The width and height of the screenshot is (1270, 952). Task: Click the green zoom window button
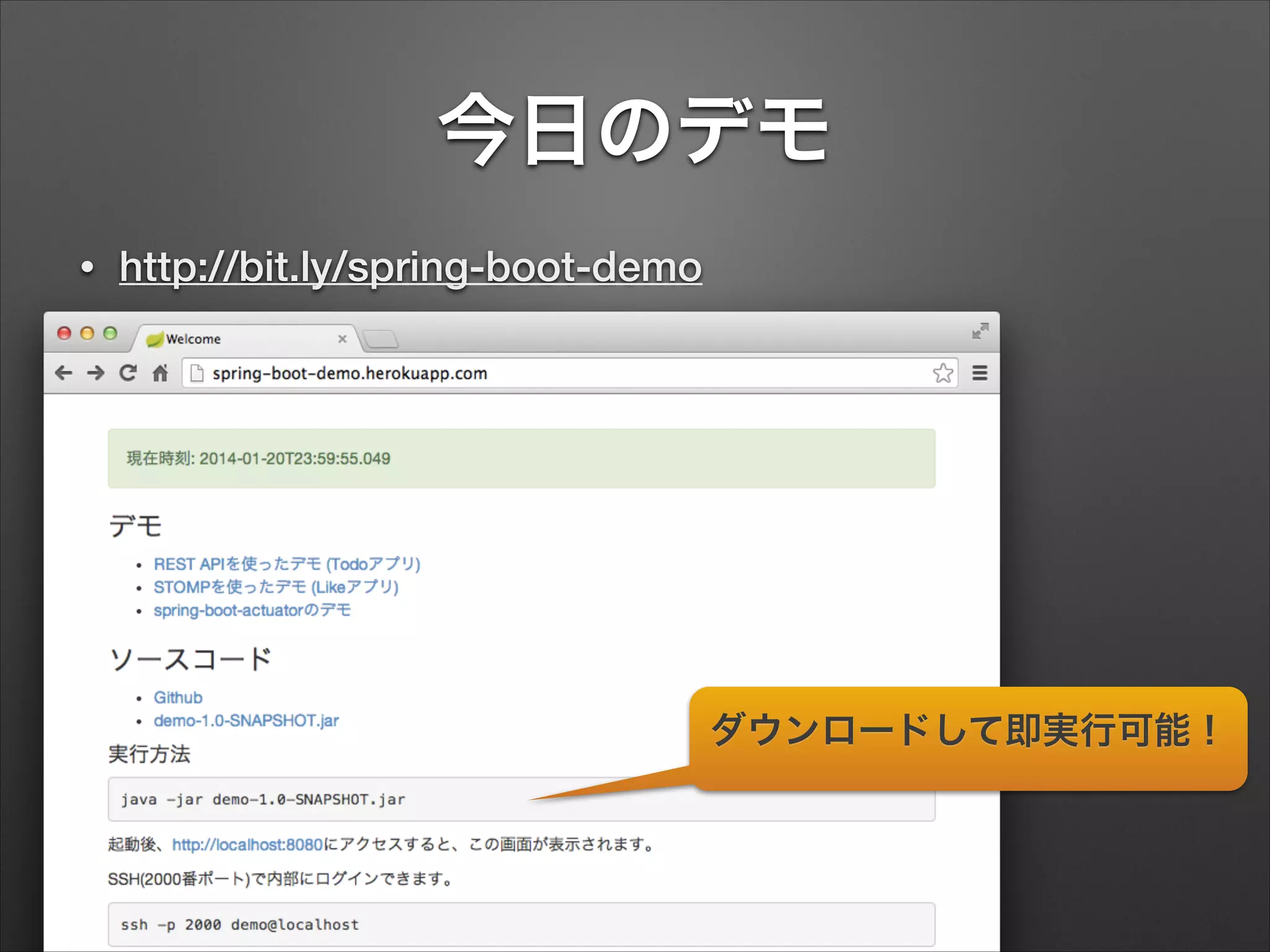coord(110,333)
